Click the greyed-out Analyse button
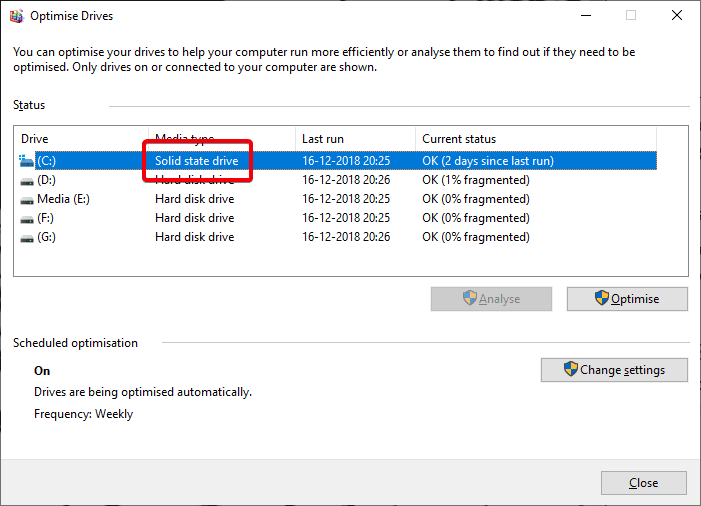This screenshot has width=701, height=506. pos(491,299)
